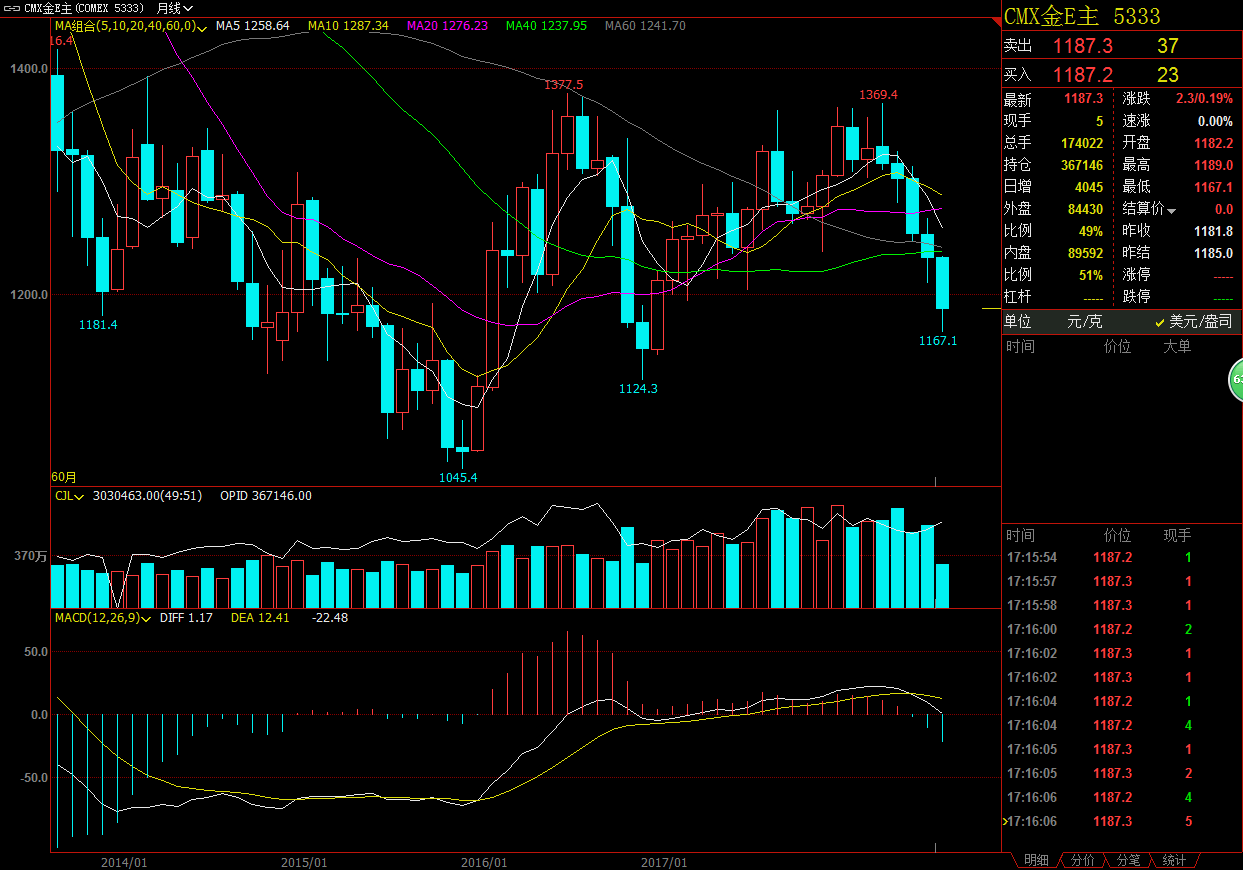Click the 370万 volume axis label

(x=30, y=556)
